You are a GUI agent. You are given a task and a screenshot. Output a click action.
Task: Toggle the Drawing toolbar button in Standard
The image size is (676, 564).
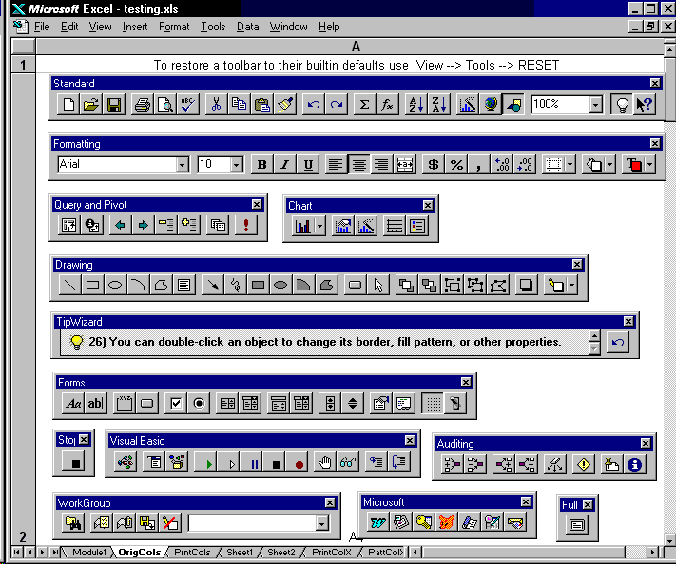(x=513, y=104)
